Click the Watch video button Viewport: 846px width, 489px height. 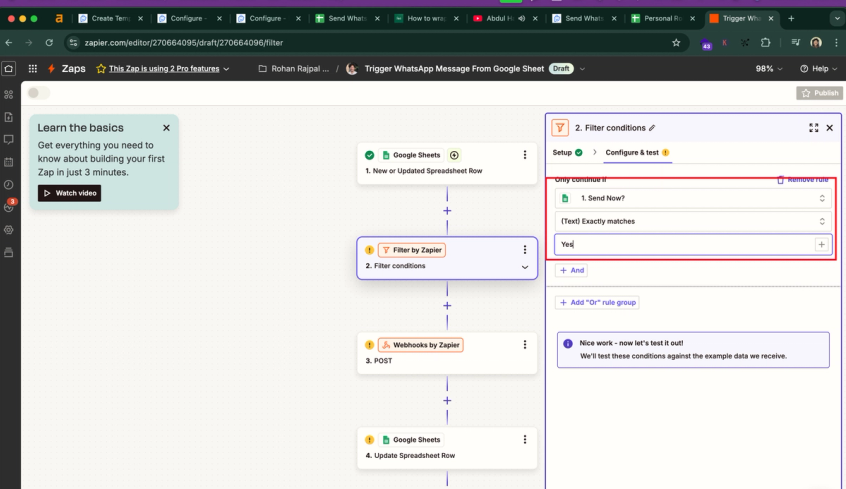[70, 193]
